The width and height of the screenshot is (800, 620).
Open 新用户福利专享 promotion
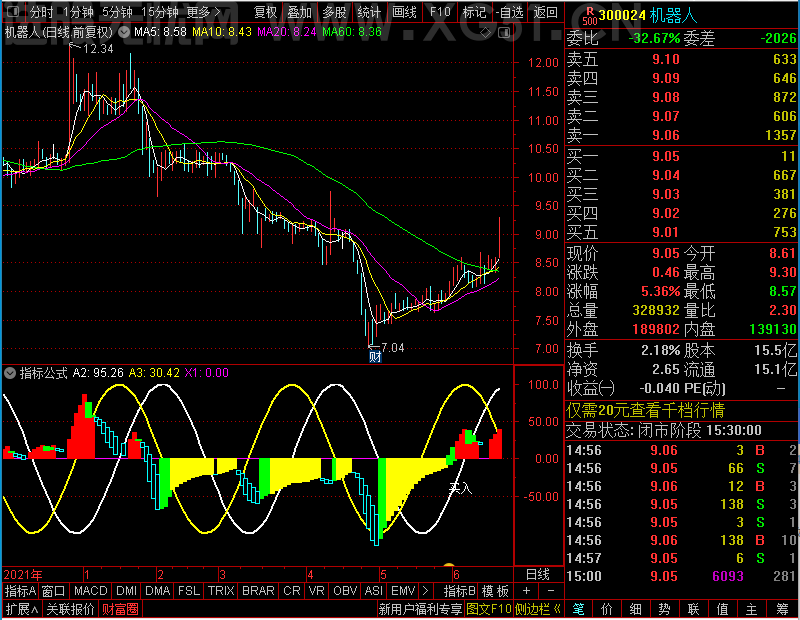[x=420, y=609]
